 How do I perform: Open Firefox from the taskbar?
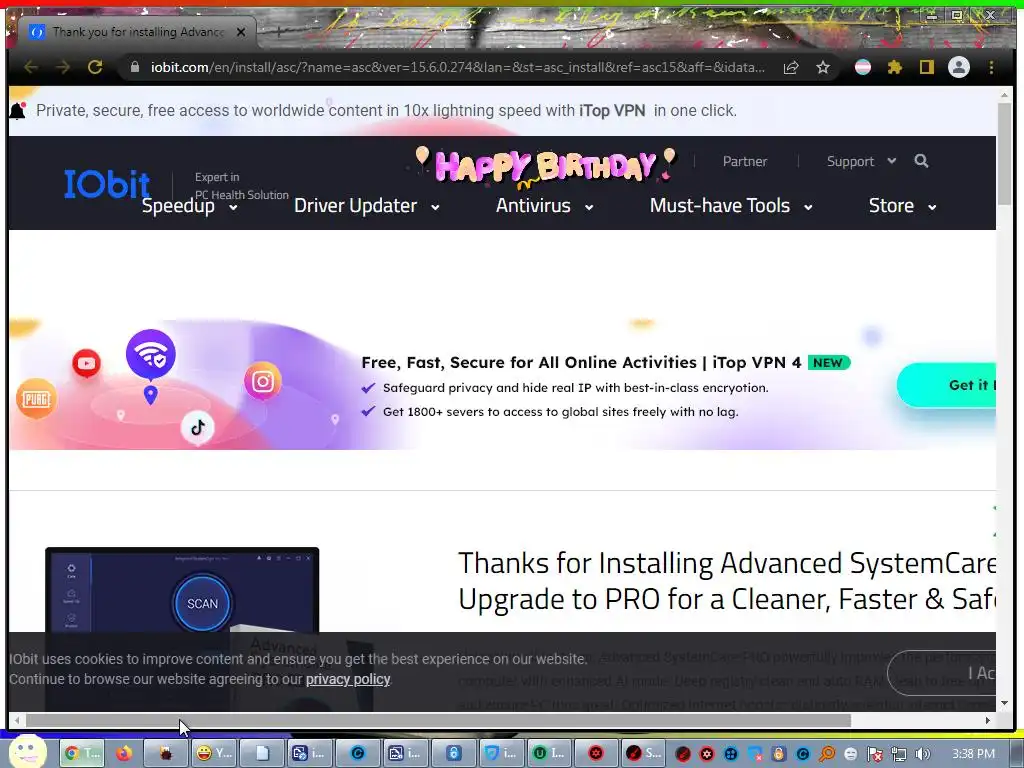[123, 753]
